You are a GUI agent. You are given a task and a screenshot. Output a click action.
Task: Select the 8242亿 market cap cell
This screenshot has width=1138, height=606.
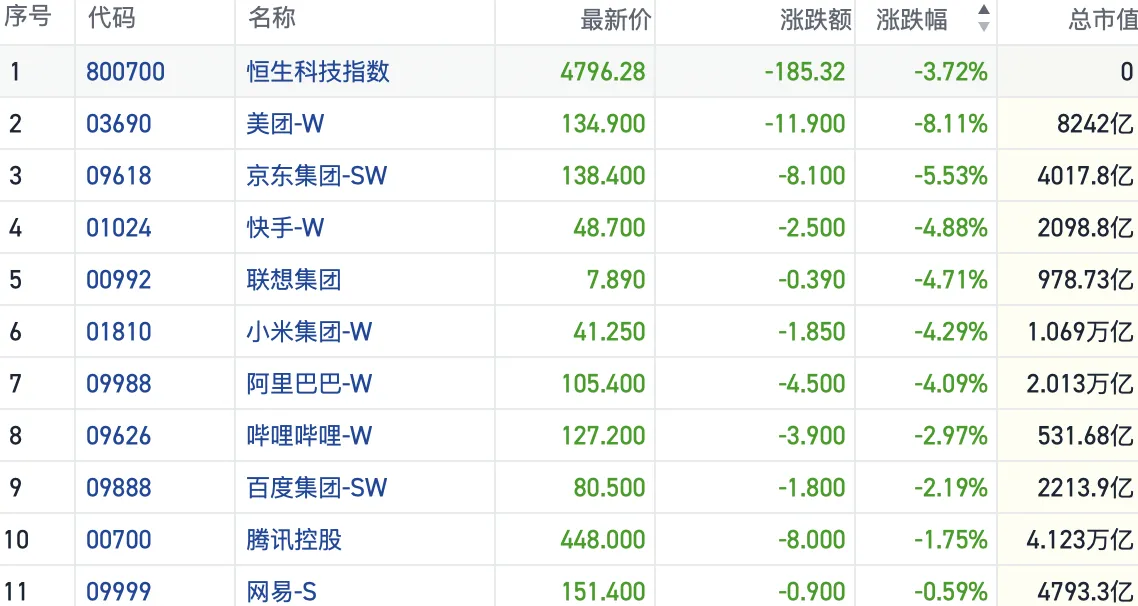(1095, 124)
